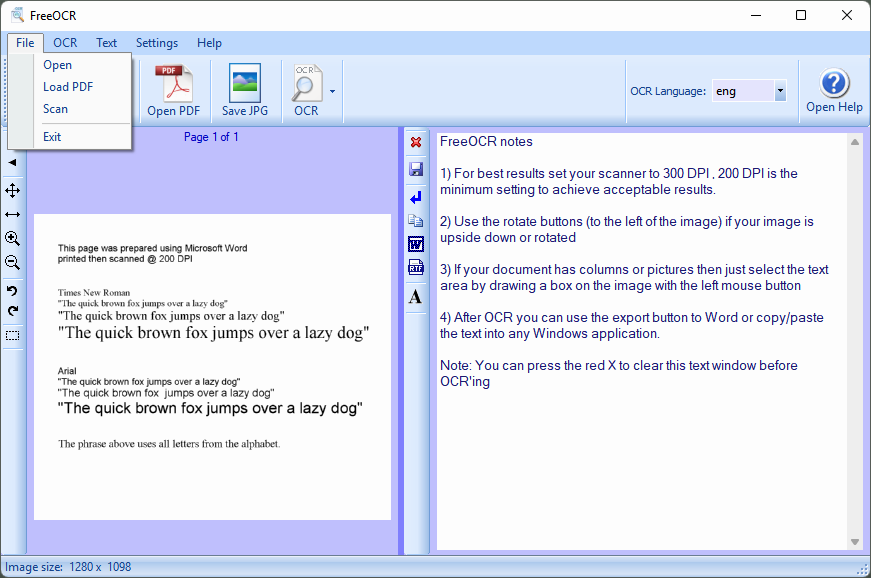Viewport: 871px width, 578px height.
Task: Click the Open PDF toolbar button
Action: pyautogui.click(x=174, y=91)
